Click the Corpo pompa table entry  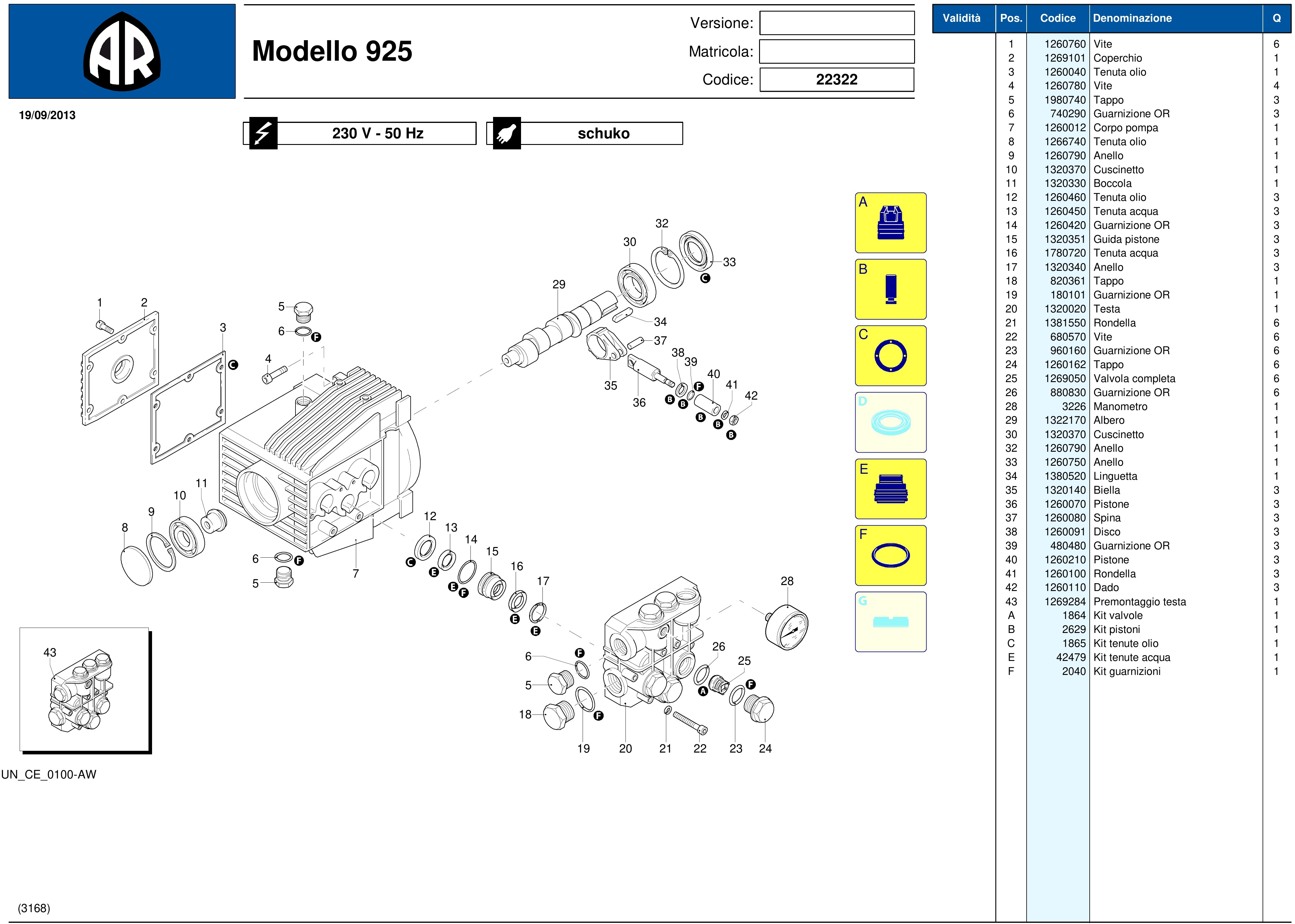pyautogui.click(x=1125, y=127)
